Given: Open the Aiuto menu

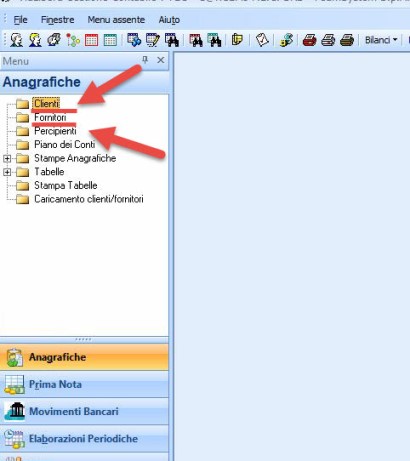Looking at the screenshot, I should (x=169, y=20).
